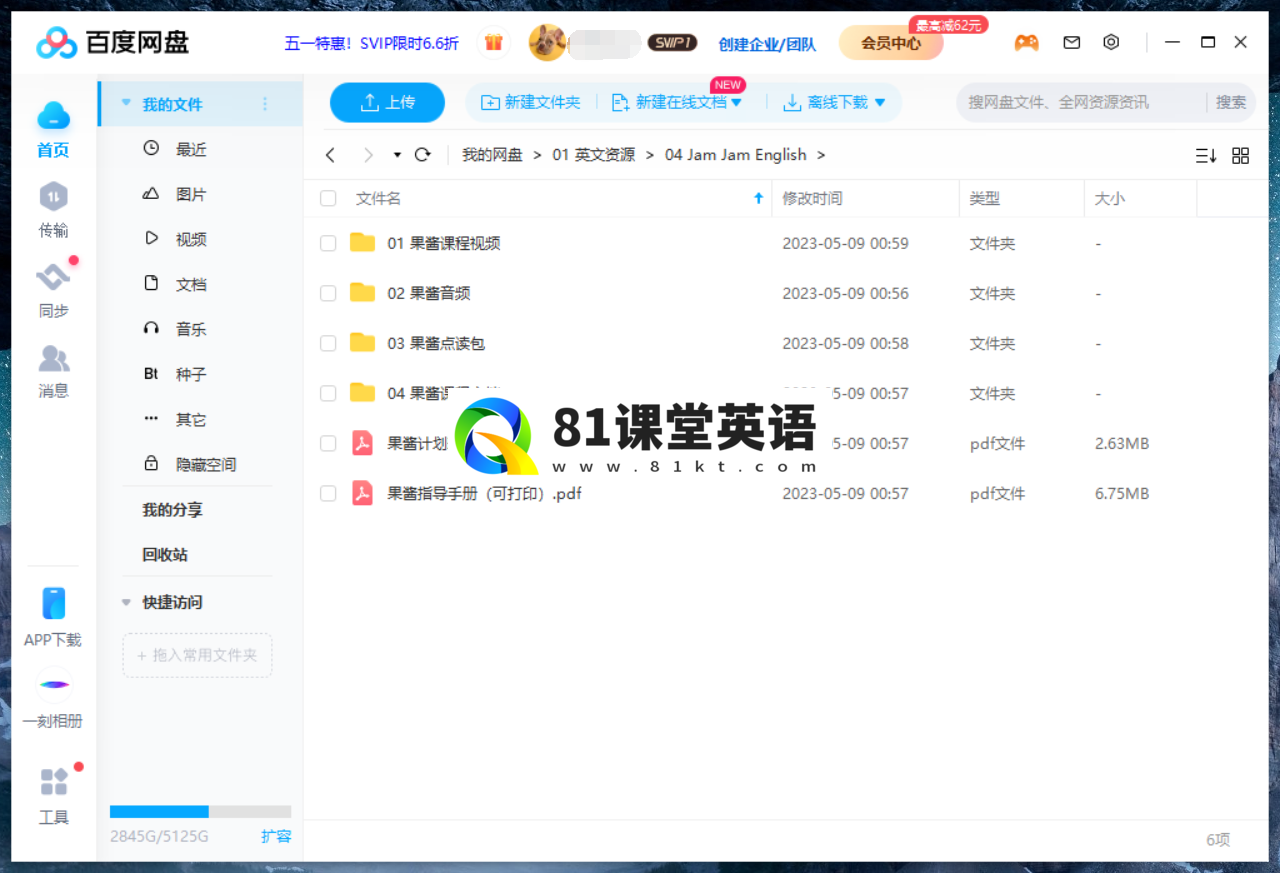Open the 传输 transfer panel
The width and height of the screenshot is (1280, 873).
[53, 211]
